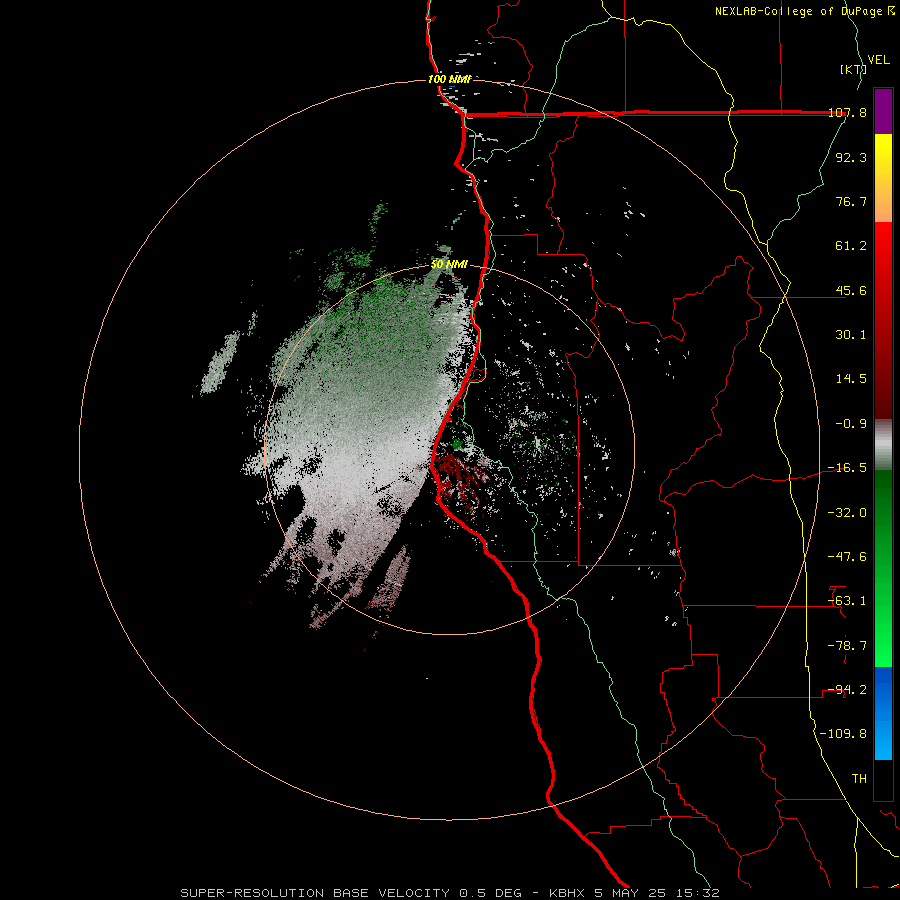Click the dark red velocity patch at coastline
900x900 pixels.
pos(459,479)
